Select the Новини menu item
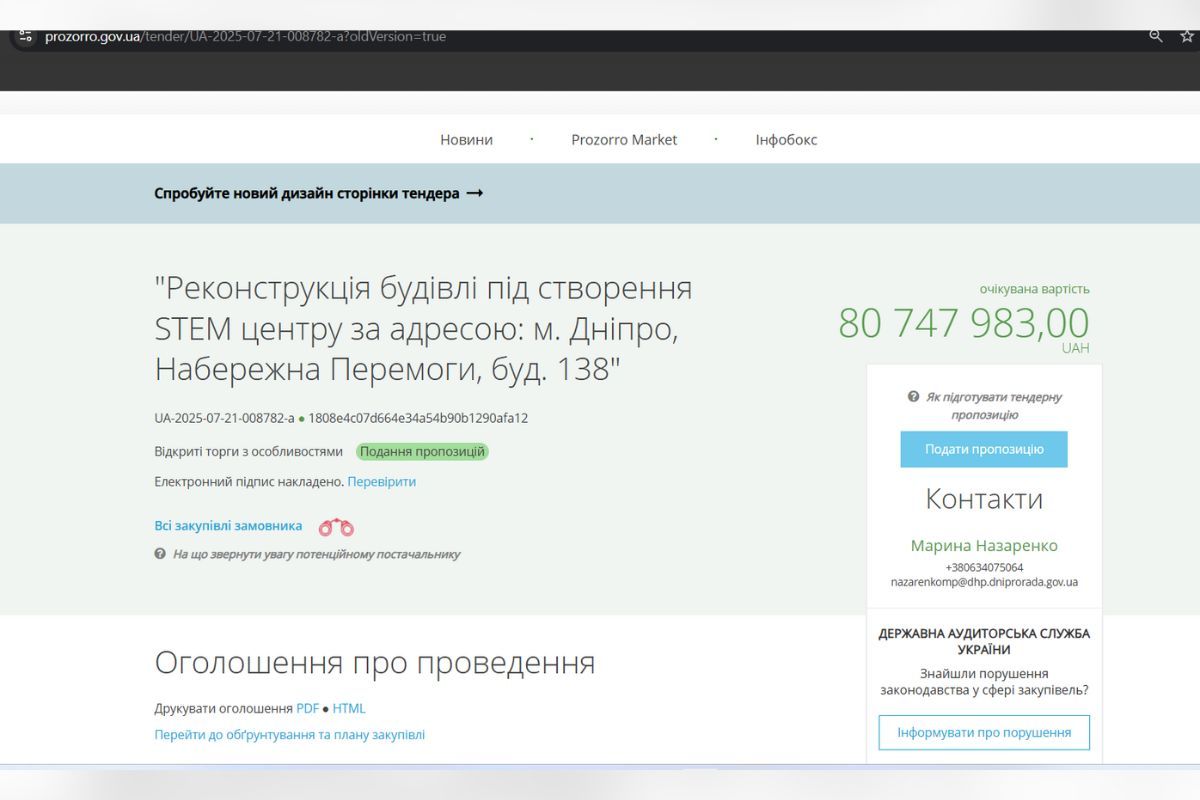Image resolution: width=1200 pixels, height=800 pixels. tap(466, 139)
